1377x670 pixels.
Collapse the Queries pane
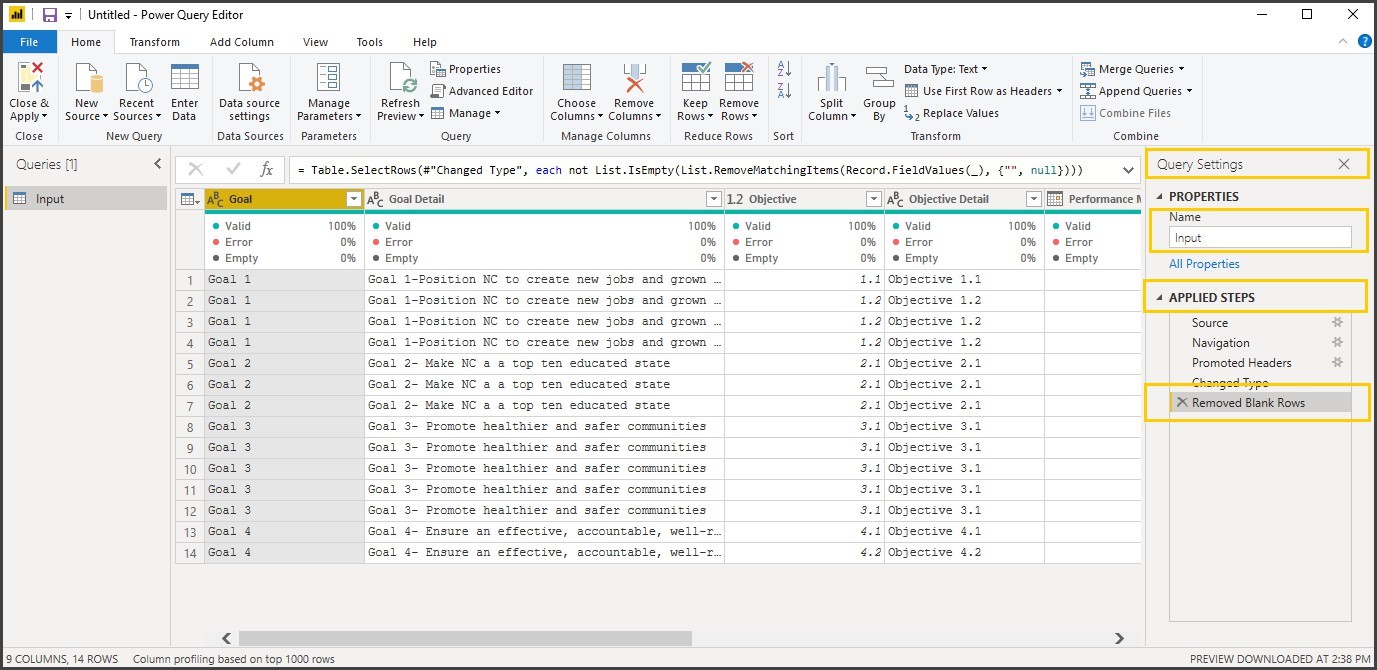click(x=157, y=164)
